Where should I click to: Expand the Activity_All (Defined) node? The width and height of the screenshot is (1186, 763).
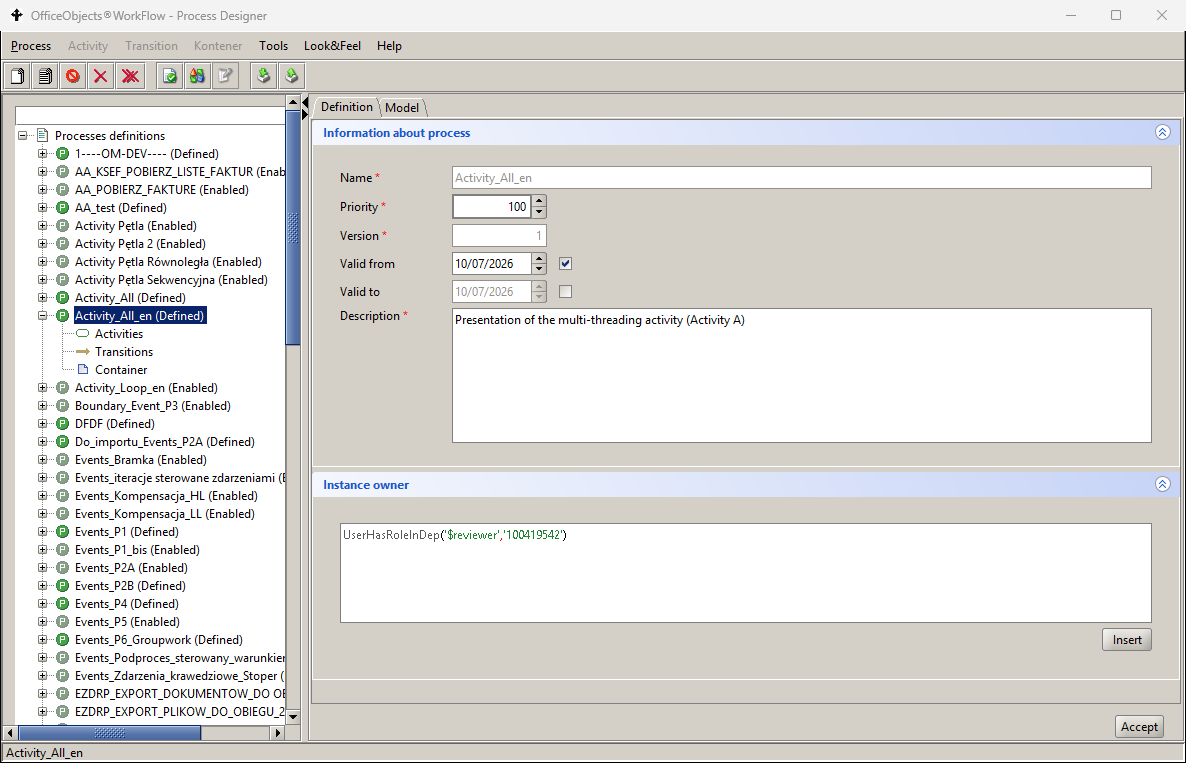point(43,298)
